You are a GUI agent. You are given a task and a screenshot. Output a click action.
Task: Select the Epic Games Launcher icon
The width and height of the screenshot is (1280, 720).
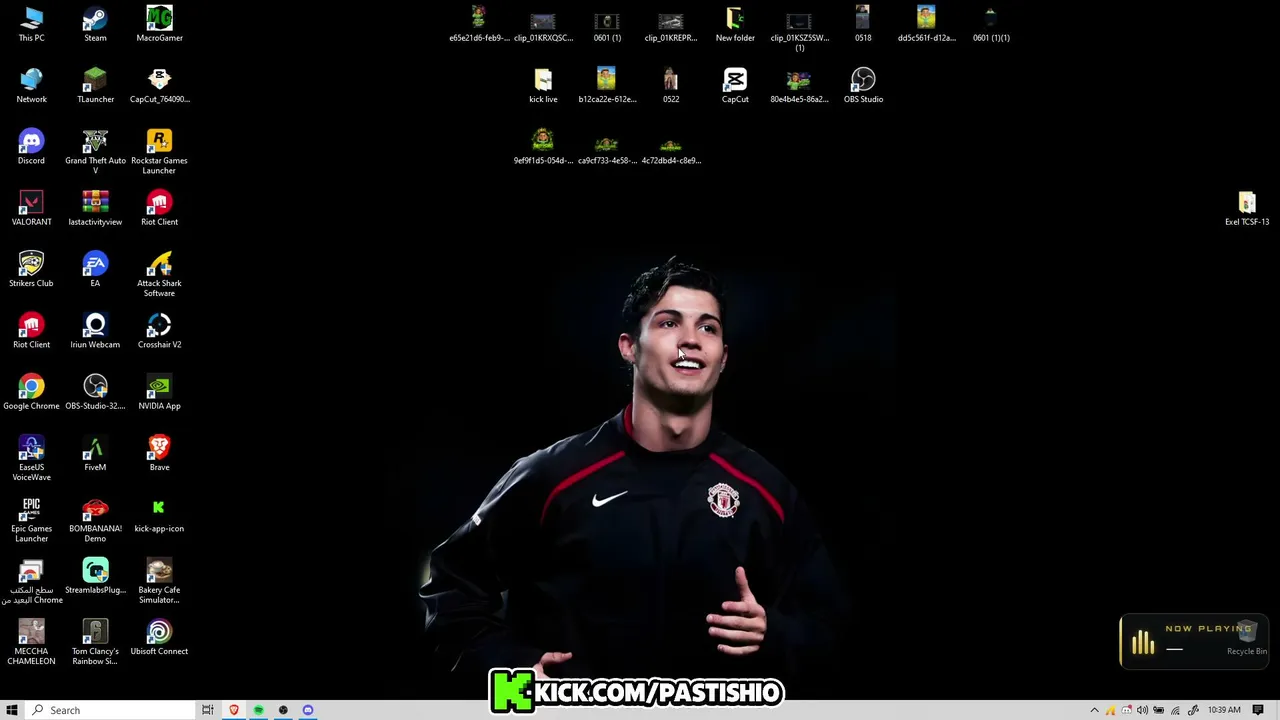[31, 519]
